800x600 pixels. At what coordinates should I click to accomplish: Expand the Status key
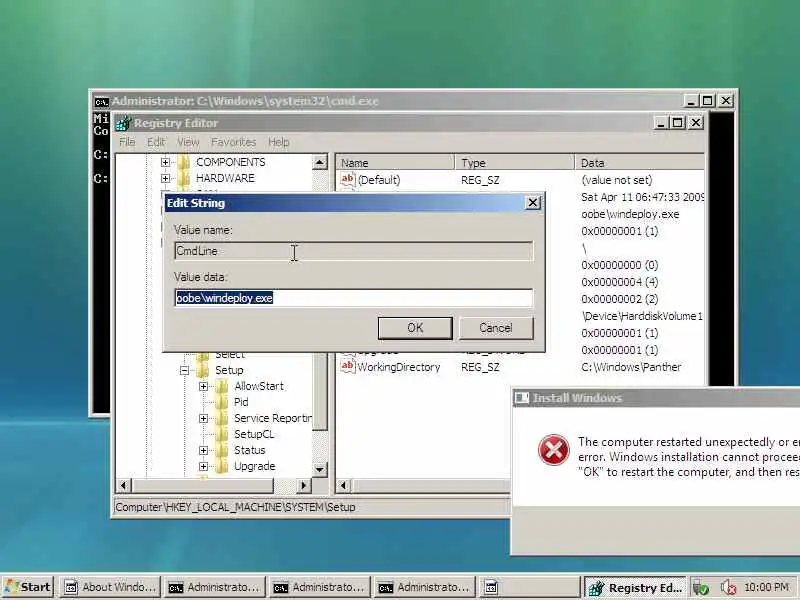203,451
